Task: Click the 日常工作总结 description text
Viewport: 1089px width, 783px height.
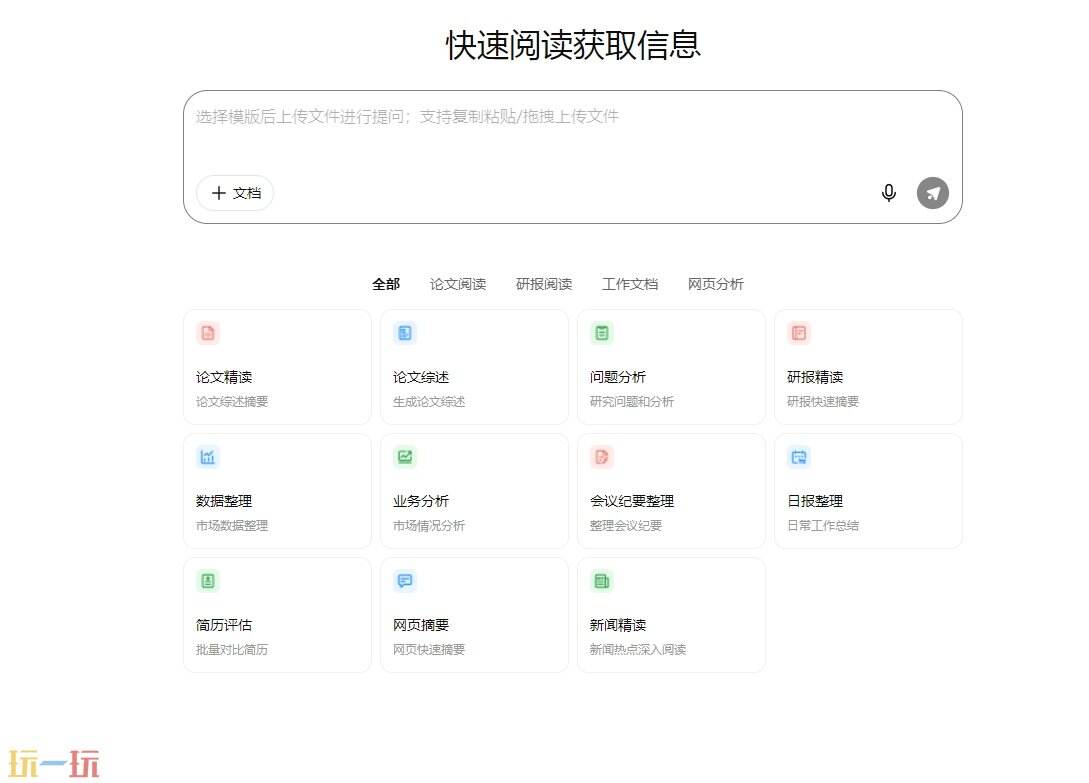Action: coord(823,526)
